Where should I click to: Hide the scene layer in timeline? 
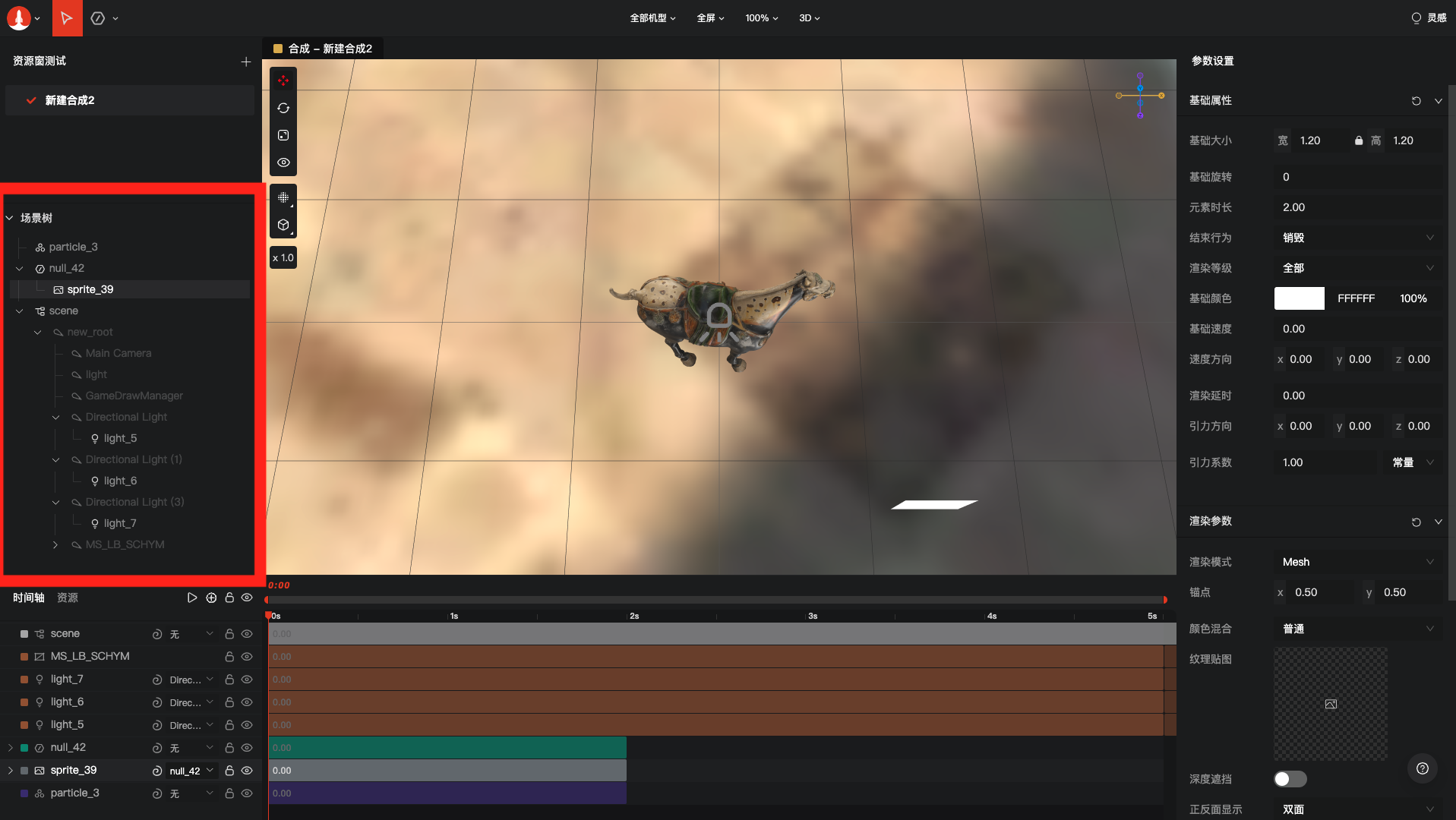point(247,634)
